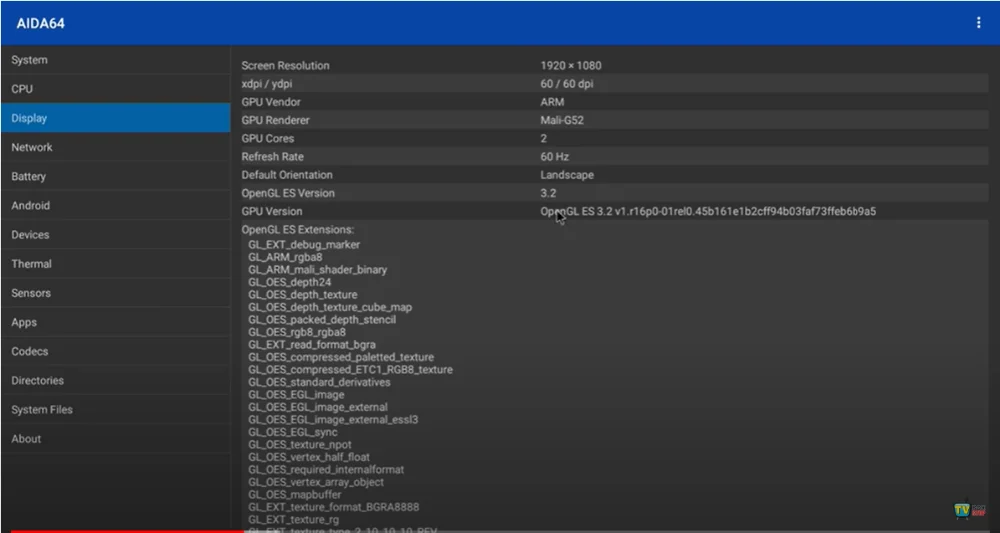Select the xdpi / ydpi label
Screen dimensions: 1000x533
267,84
